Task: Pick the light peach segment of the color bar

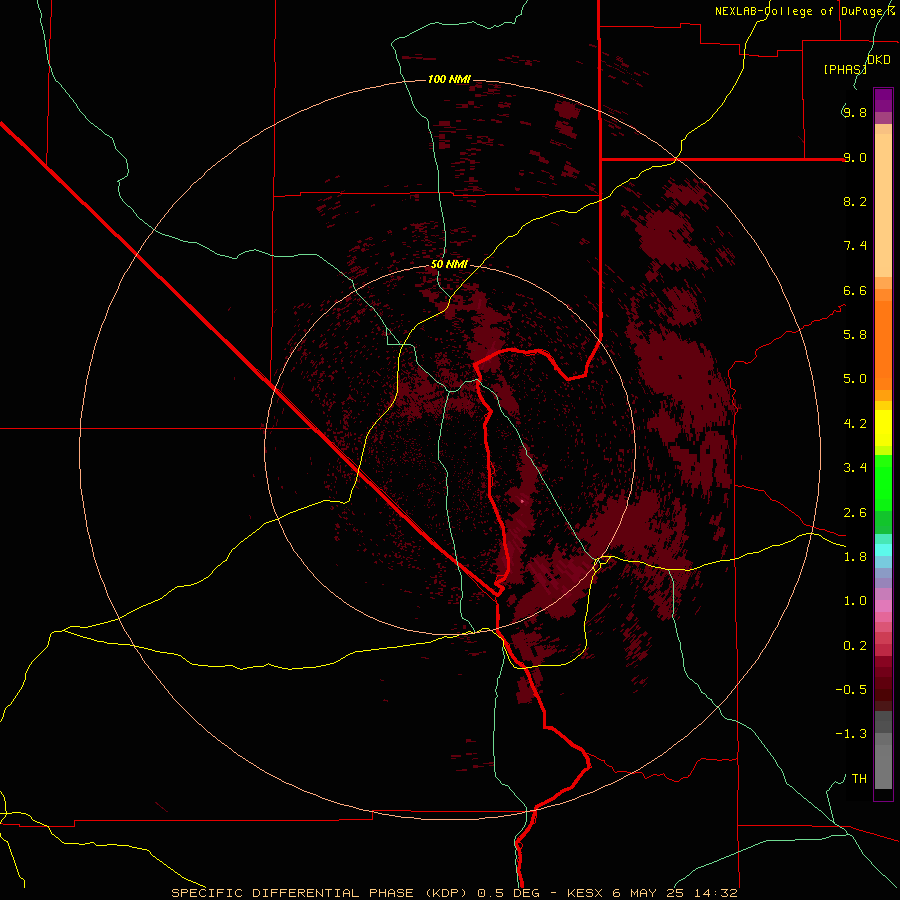Action: [883, 205]
